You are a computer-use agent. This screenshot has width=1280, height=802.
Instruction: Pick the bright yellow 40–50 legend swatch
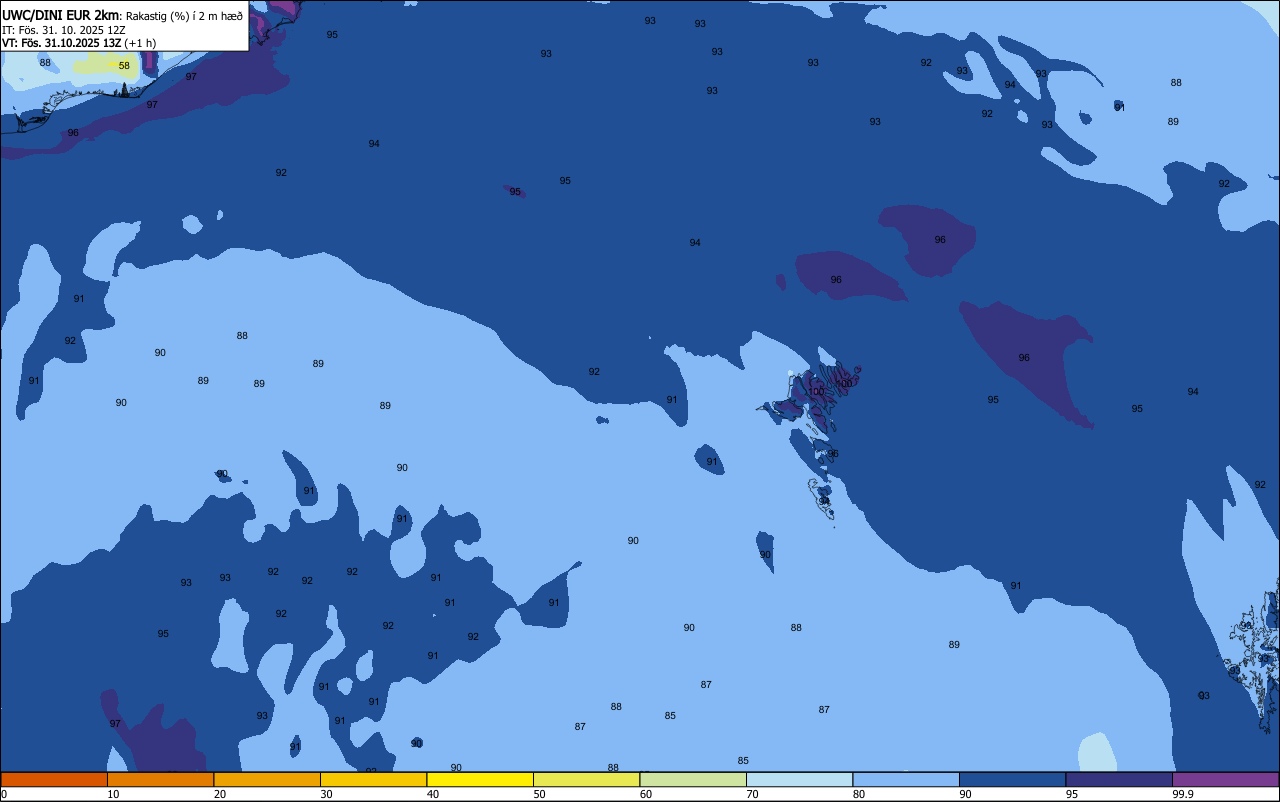480,779
